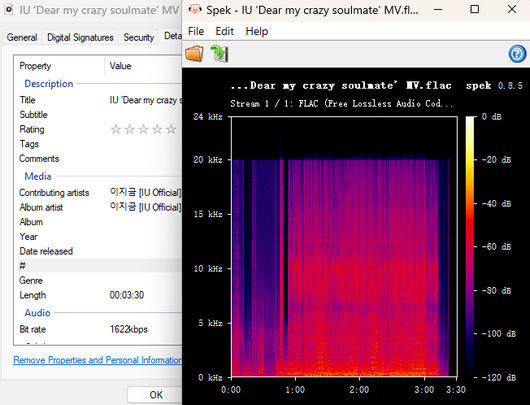Click the file icon in Properties title bar
Viewport: 530px width, 405px height.
[9, 10]
